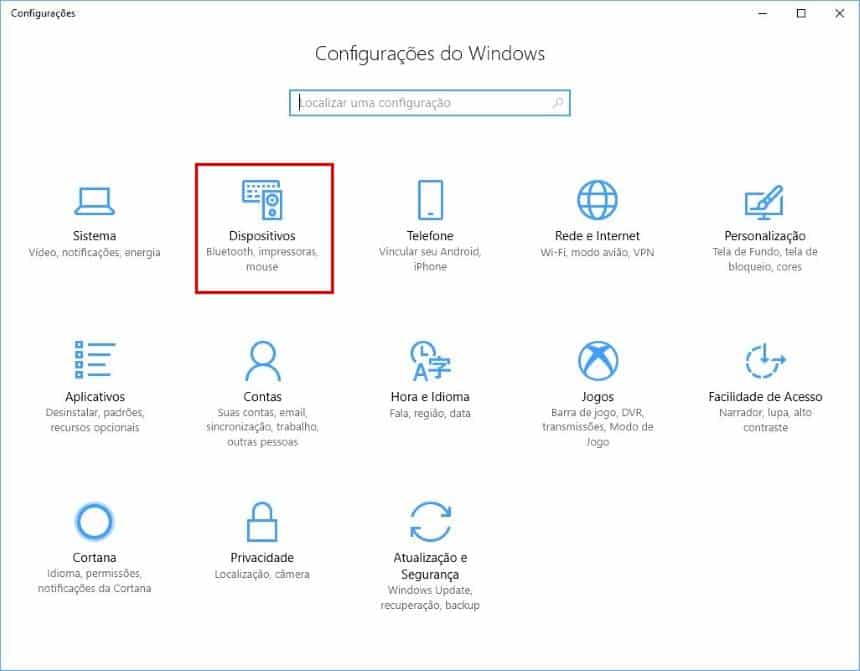
Task: Click 'Tela de Fundo, tela de bloqueio, cores' text
Action: [765, 259]
